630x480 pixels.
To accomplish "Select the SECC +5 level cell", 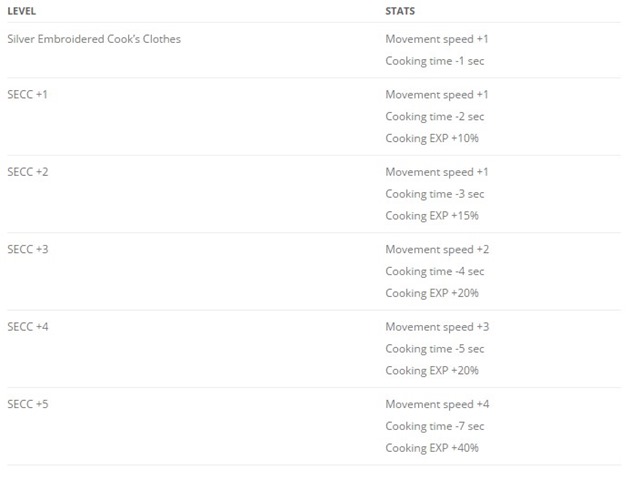I will [28, 404].
